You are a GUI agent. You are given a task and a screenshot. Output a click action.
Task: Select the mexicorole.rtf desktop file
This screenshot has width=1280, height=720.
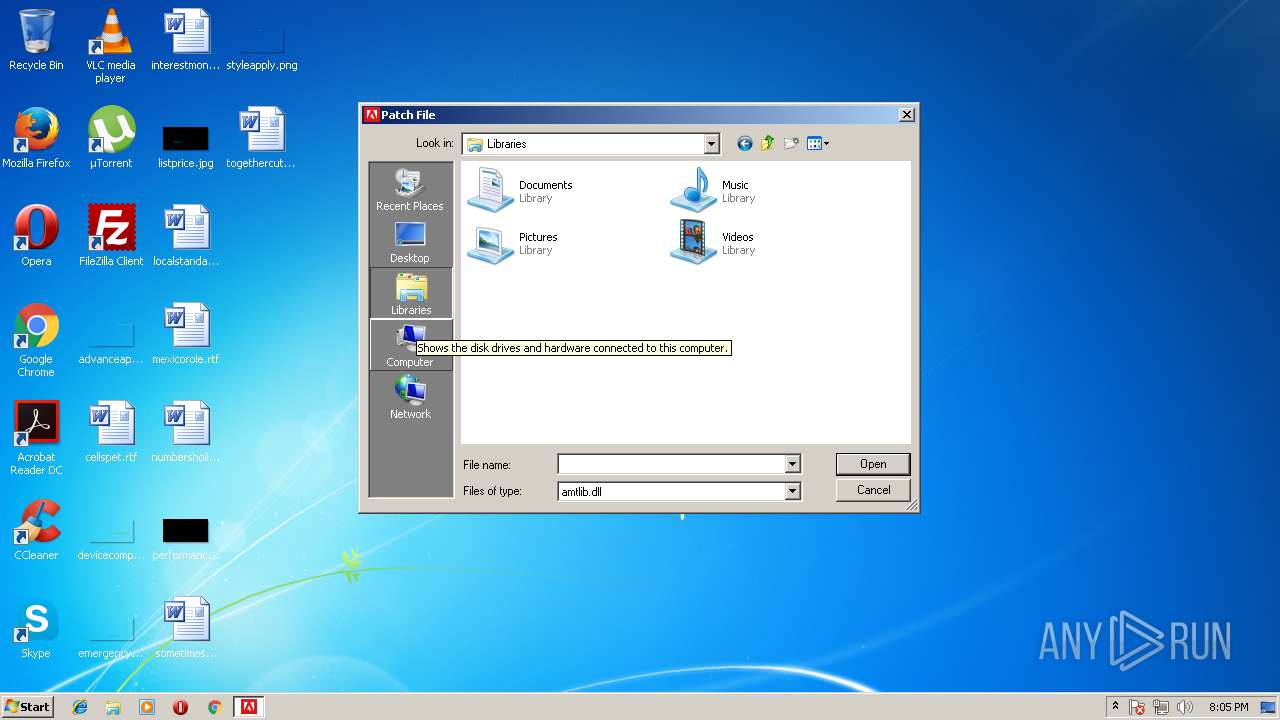tap(185, 334)
